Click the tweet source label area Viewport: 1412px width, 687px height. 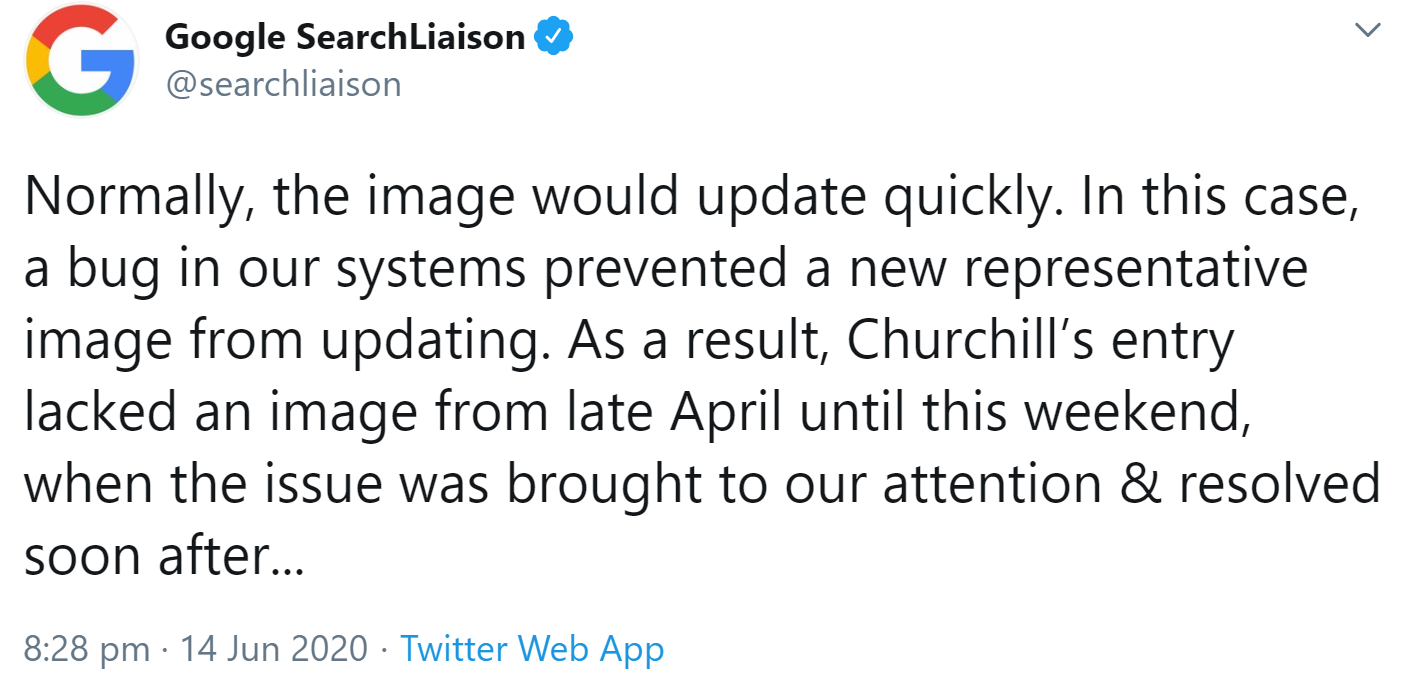(532, 649)
